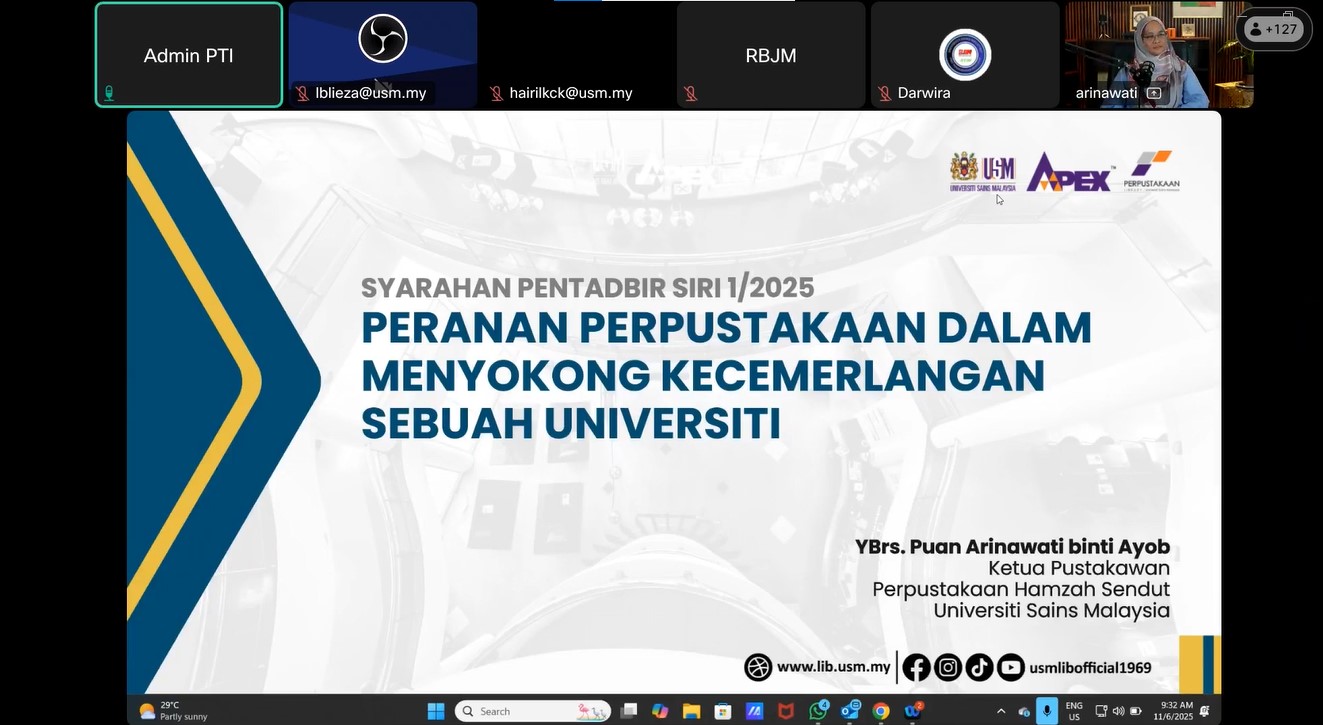
Task: Open Outlook in the taskbar
Action: [x=850, y=711]
